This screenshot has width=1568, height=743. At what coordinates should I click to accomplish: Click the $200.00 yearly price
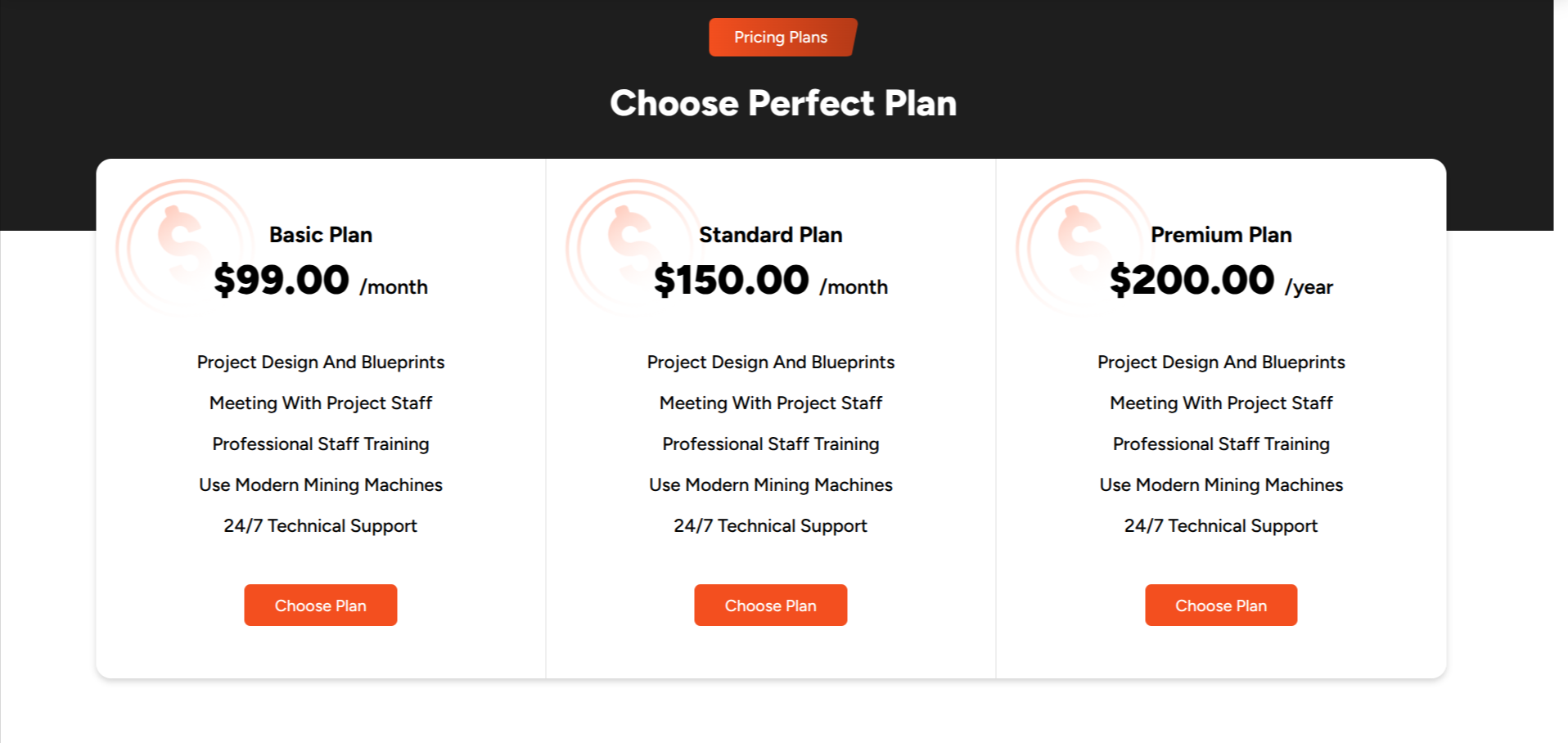(x=1192, y=281)
